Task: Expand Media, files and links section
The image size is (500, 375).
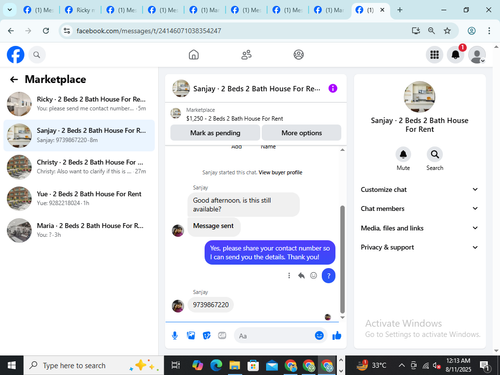Action: pos(419,228)
